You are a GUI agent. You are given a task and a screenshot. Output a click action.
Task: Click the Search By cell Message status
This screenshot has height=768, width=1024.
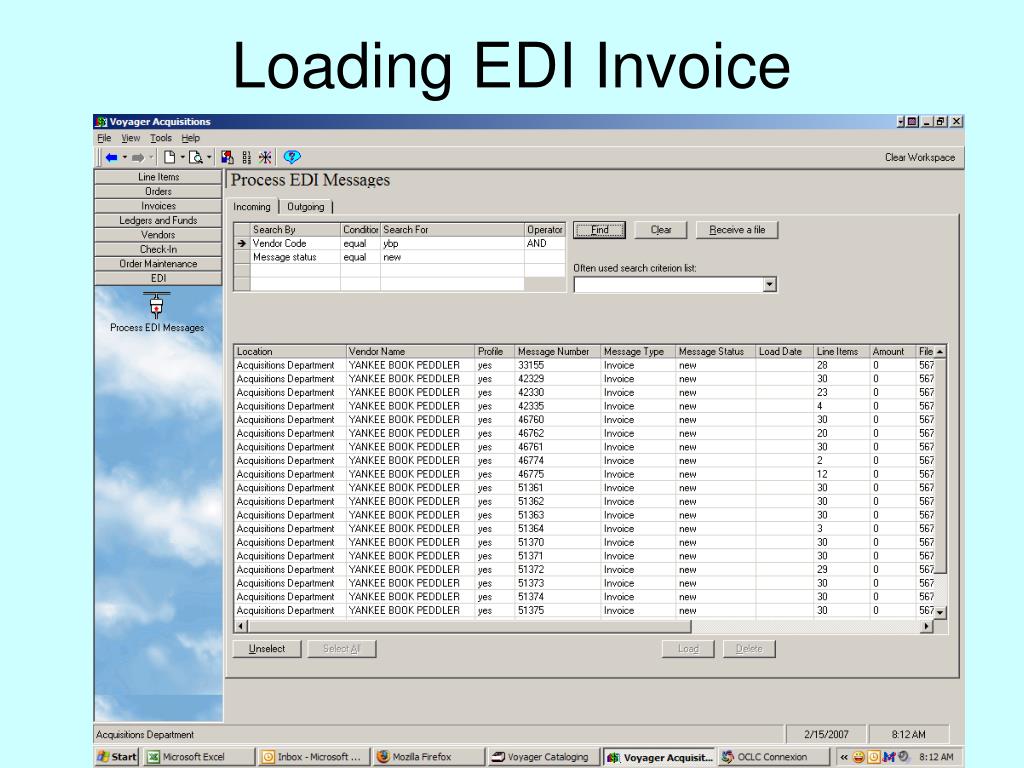click(x=295, y=257)
